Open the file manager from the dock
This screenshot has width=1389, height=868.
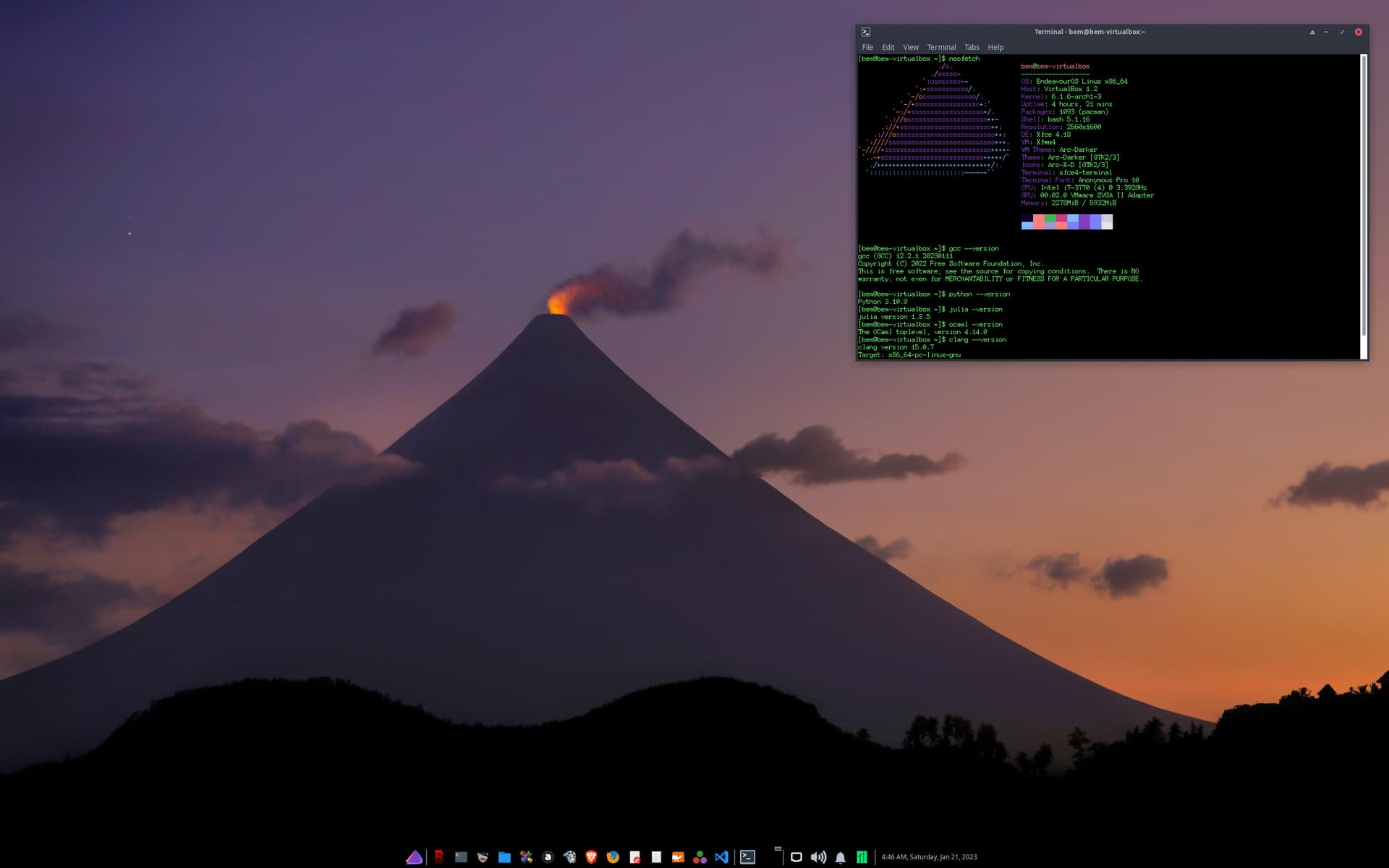point(503,856)
